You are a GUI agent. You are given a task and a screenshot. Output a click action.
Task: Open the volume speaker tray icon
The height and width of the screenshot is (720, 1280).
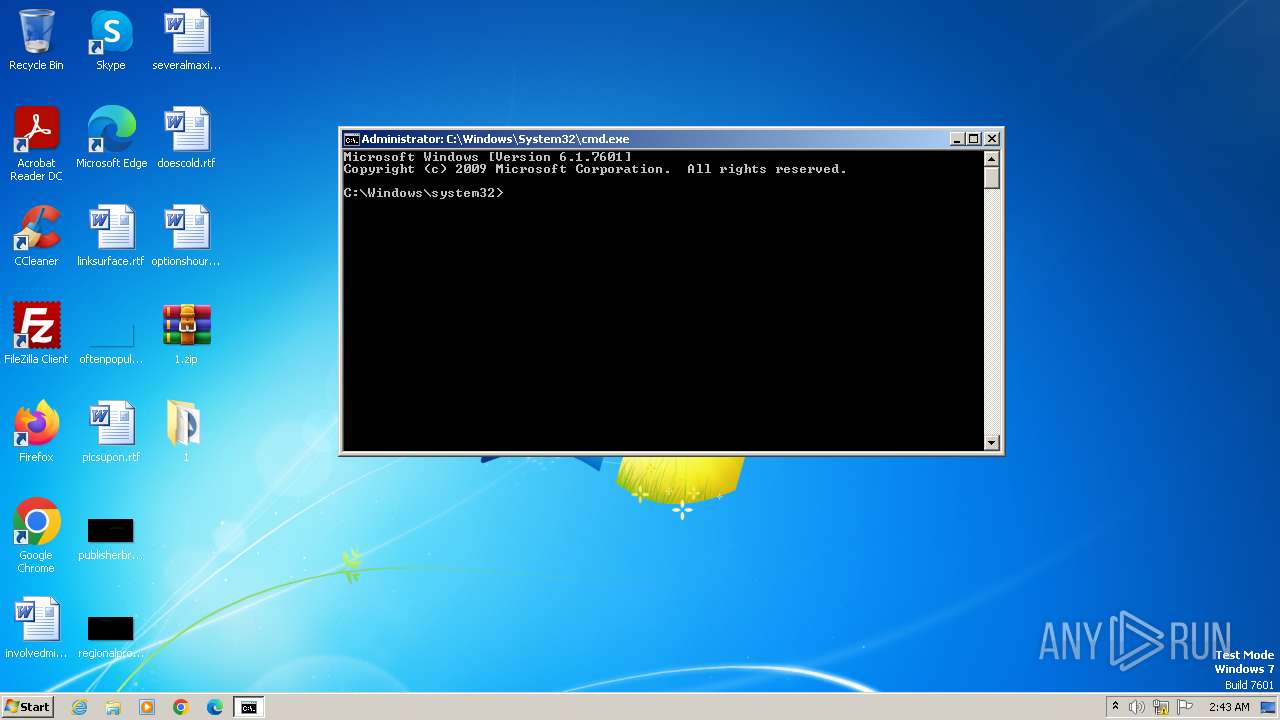tap(1137, 707)
